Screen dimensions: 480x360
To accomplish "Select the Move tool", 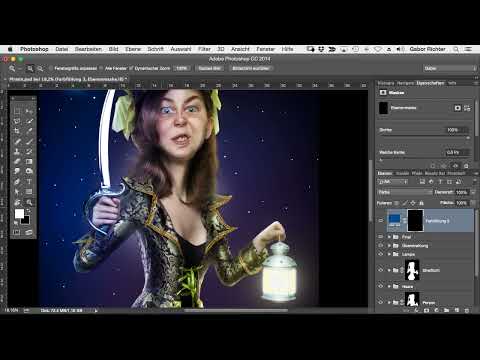I will pos(29,111).
